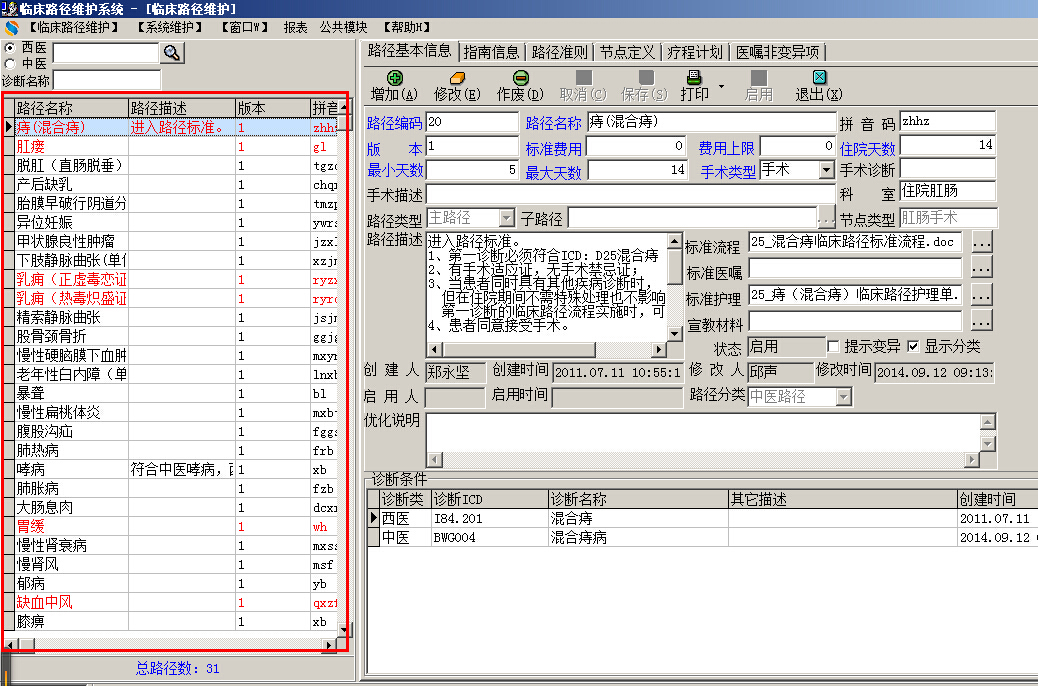Select the 缺血中风 path row
Image resolution: width=1038 pixels, height=686 pixels.
point(177,603)
